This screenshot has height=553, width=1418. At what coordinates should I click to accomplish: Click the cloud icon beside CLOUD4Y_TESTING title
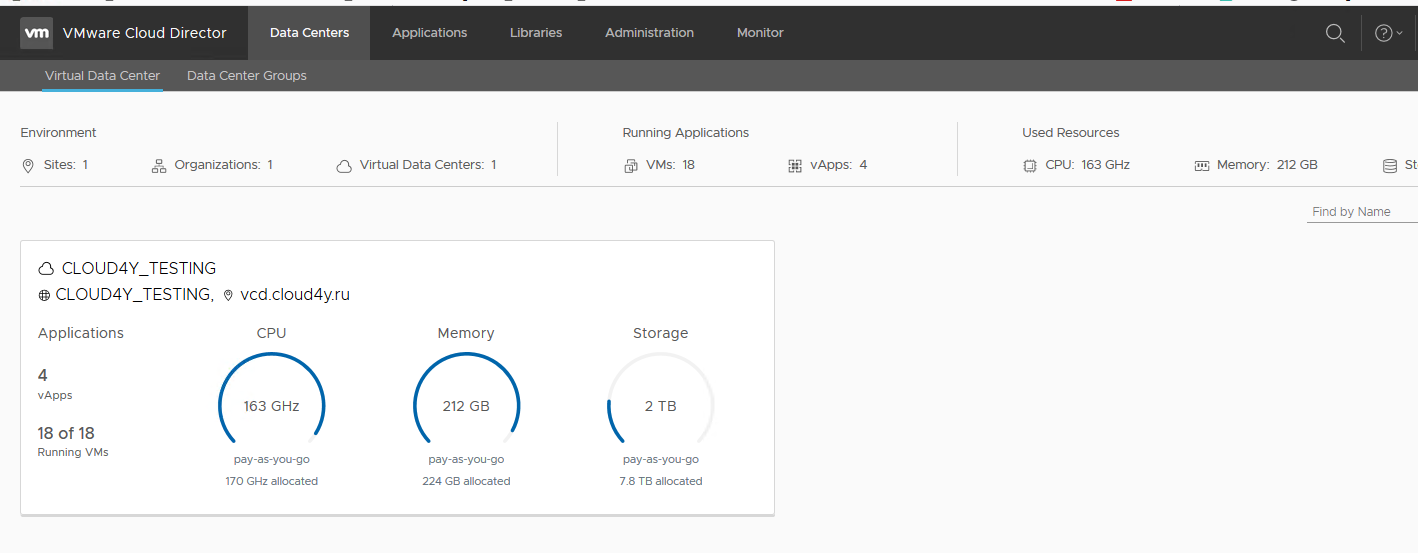pyautogui.click(x=46, y=269)
